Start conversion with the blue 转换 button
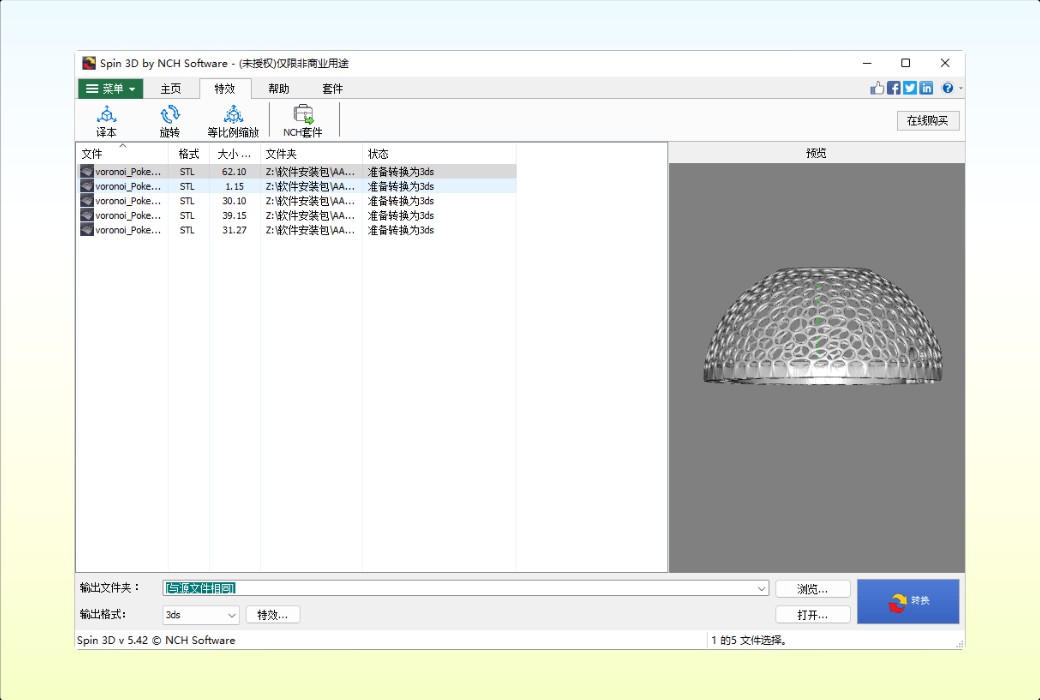Image resolution: width=1040 pixels, height=700 pixels. tap(908, 601)
